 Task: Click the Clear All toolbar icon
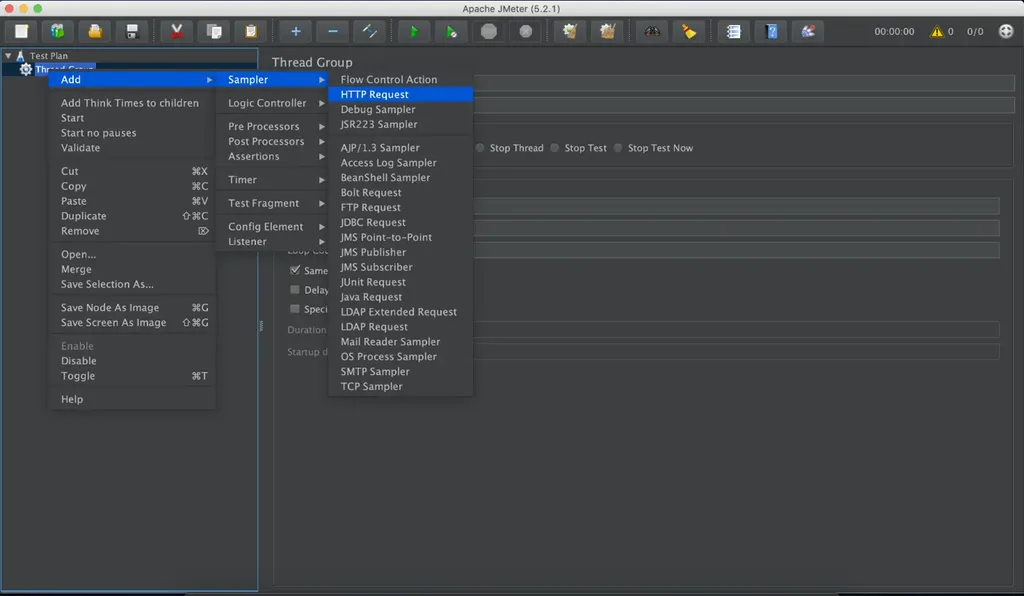click(x=607, y=31)
